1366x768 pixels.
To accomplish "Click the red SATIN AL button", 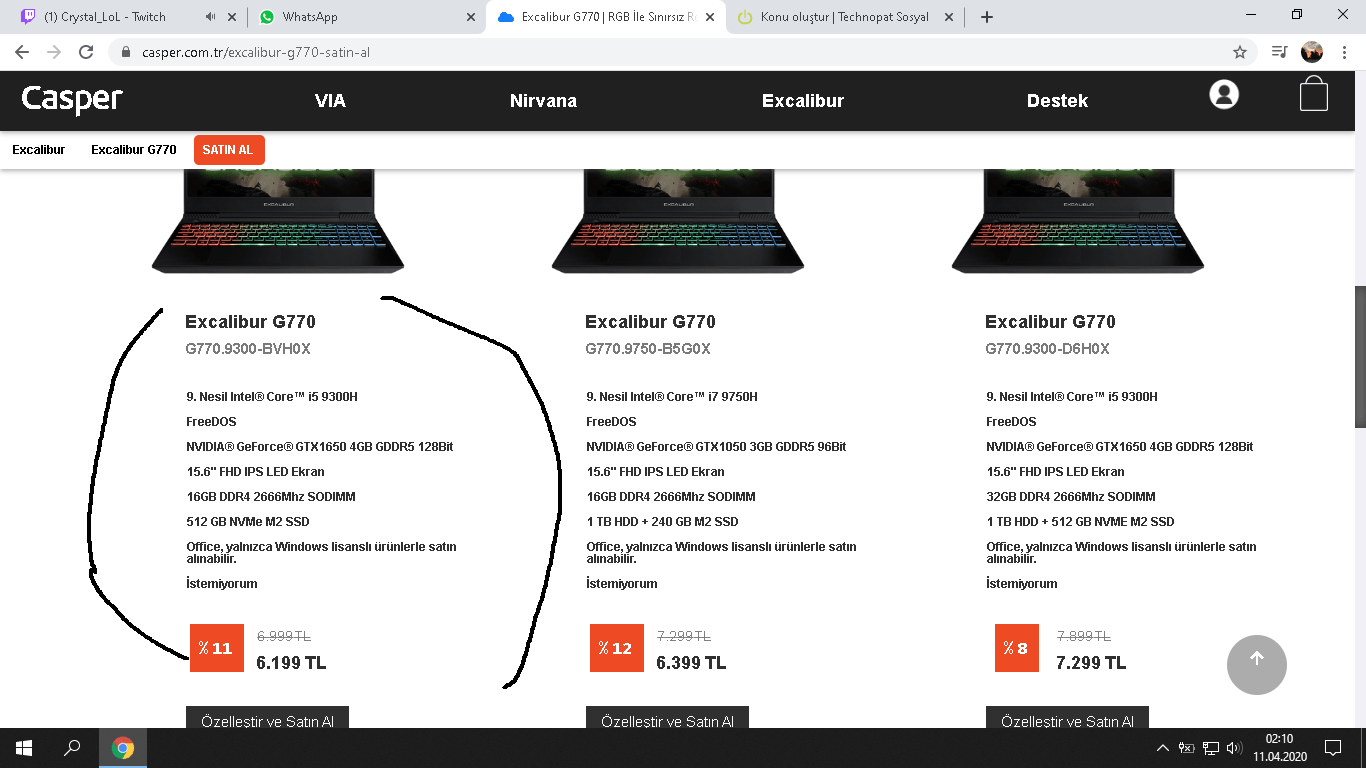I will pos(229,150).
